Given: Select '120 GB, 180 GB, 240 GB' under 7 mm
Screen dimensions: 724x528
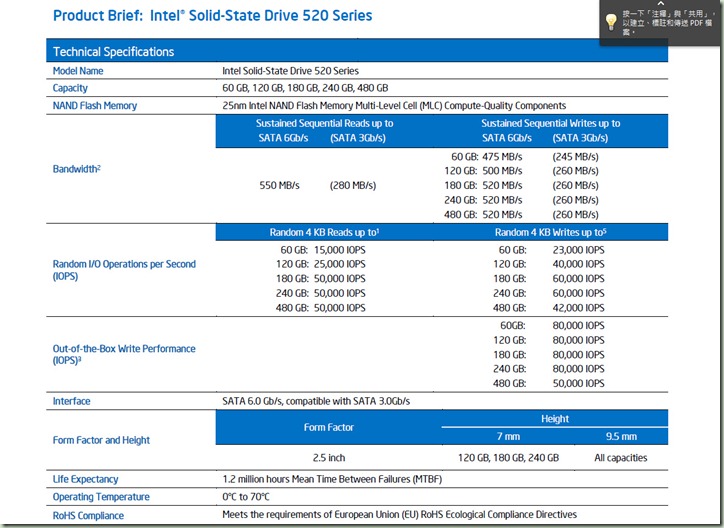Looking at the screenshot, I should pos(508,458).
